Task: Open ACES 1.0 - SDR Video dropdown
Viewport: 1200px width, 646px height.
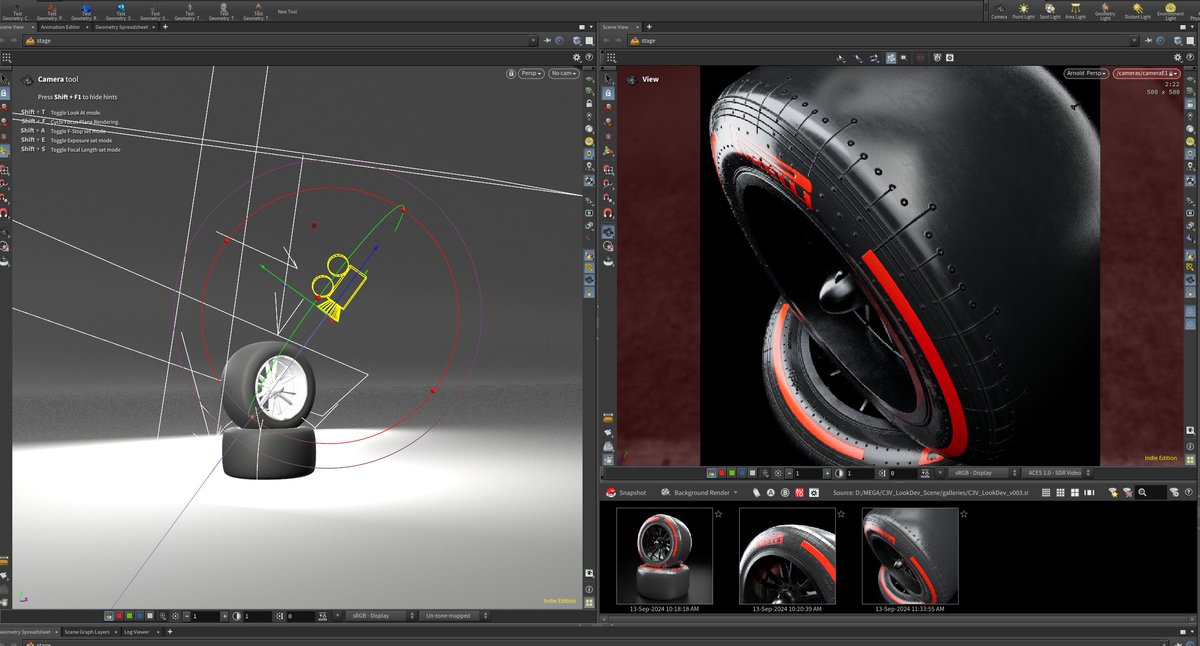Action: [1058, 473]
